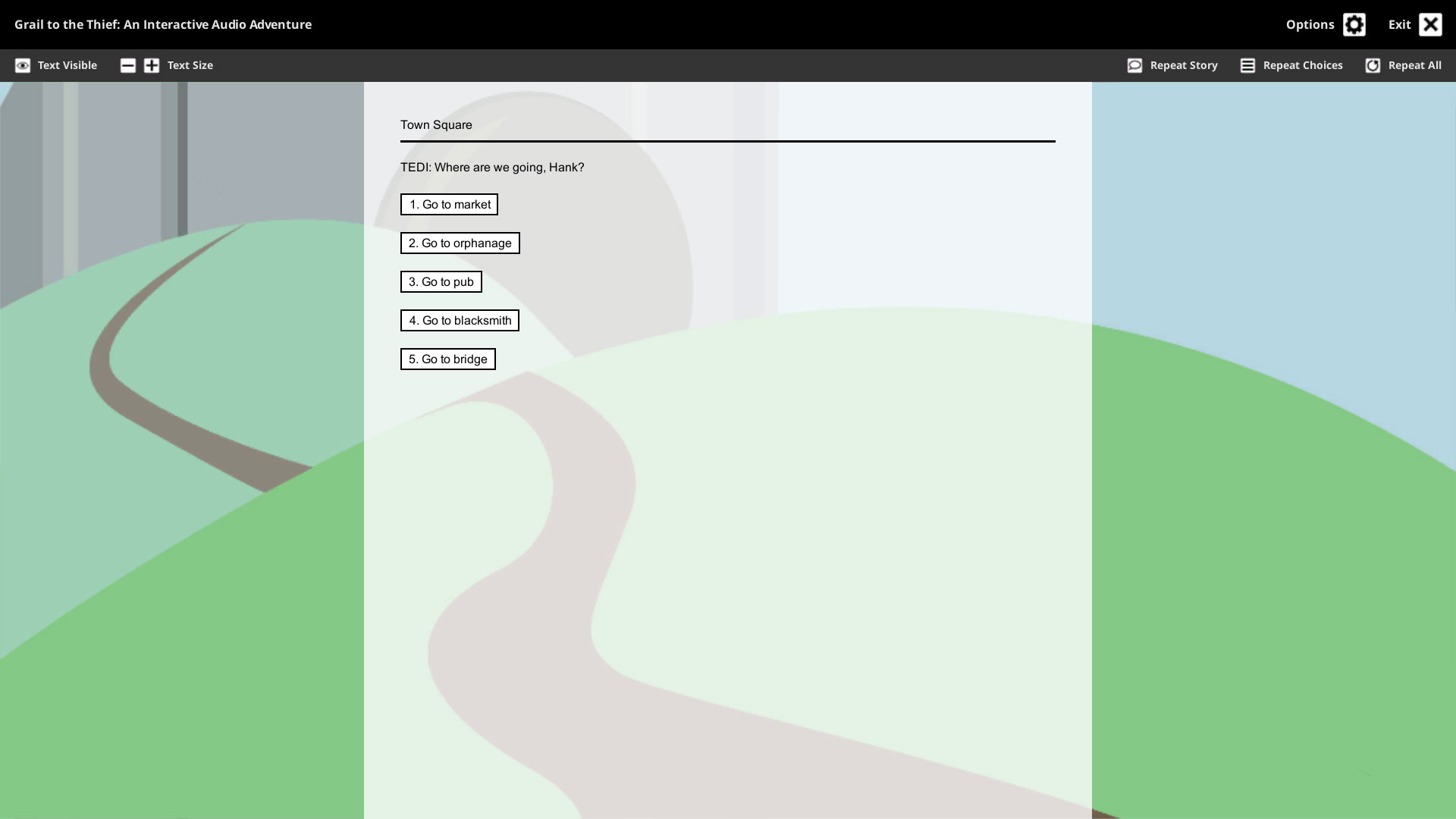Toggle text visibility with the eye icon
Screen dimensions: 1456x819
pos(24,65)
